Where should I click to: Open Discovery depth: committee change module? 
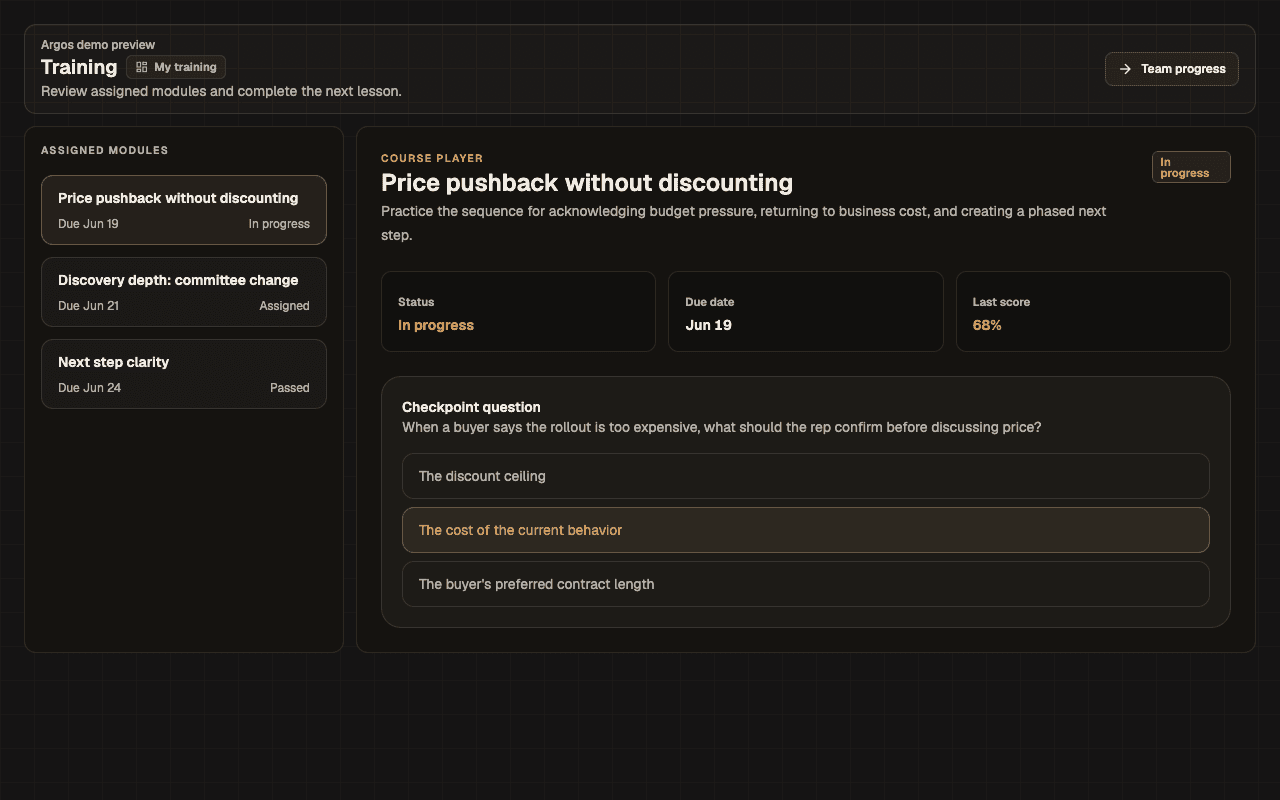[x=184, y=292]
